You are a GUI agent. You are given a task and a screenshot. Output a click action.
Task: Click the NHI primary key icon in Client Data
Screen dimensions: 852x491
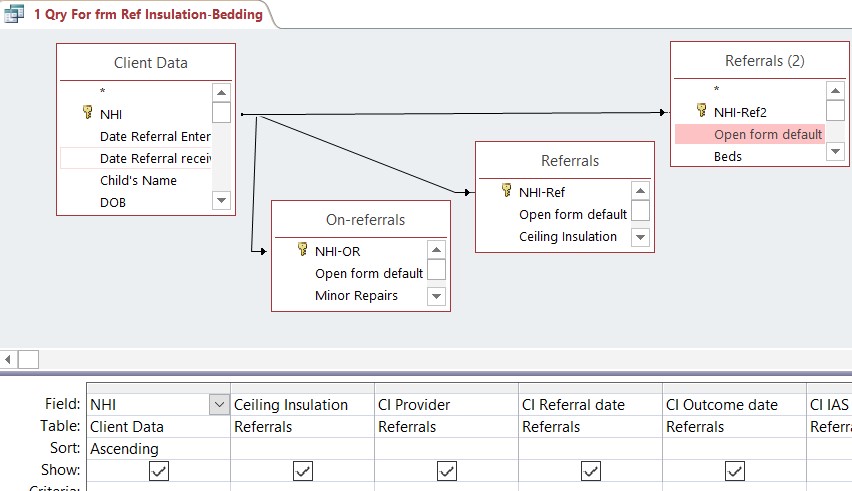click(x=87, y=112)
